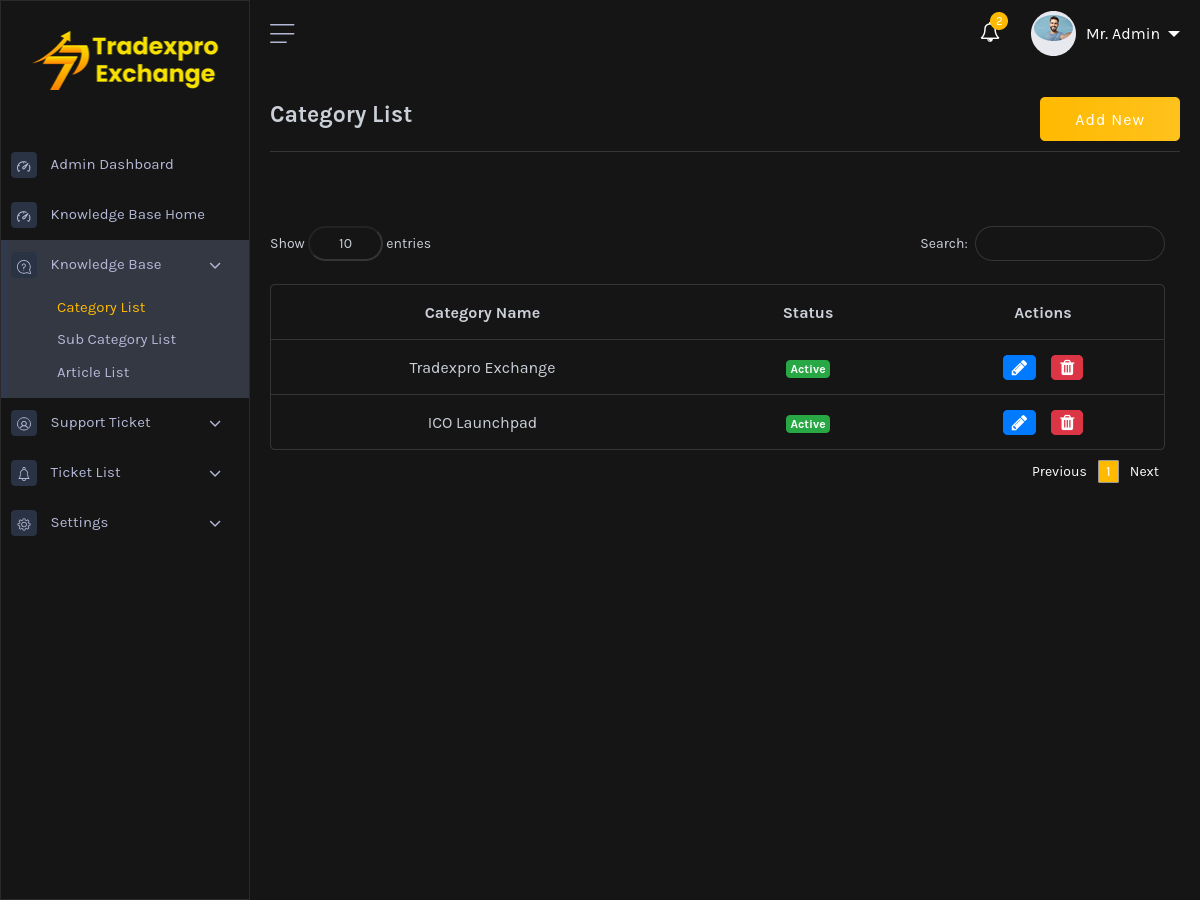Edit the Tradexpro Exchange category

[1019, 368]
